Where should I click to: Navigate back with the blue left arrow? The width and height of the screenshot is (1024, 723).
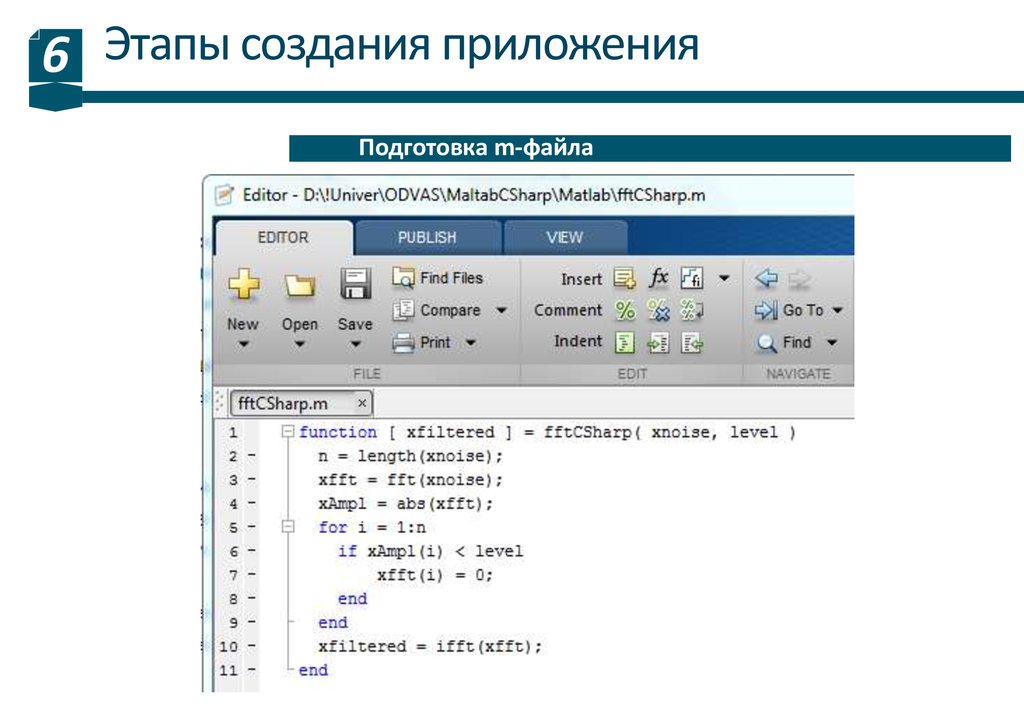(767, 279)
